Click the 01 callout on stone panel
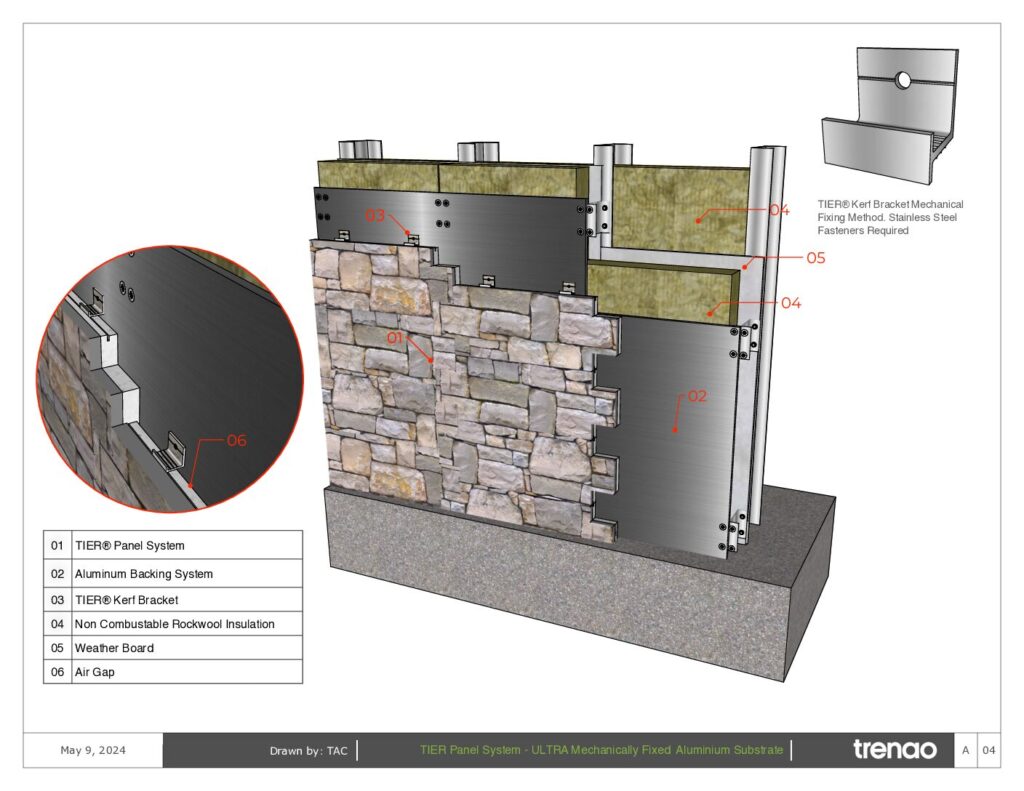Screen dimensions: 1024x791 395,338
